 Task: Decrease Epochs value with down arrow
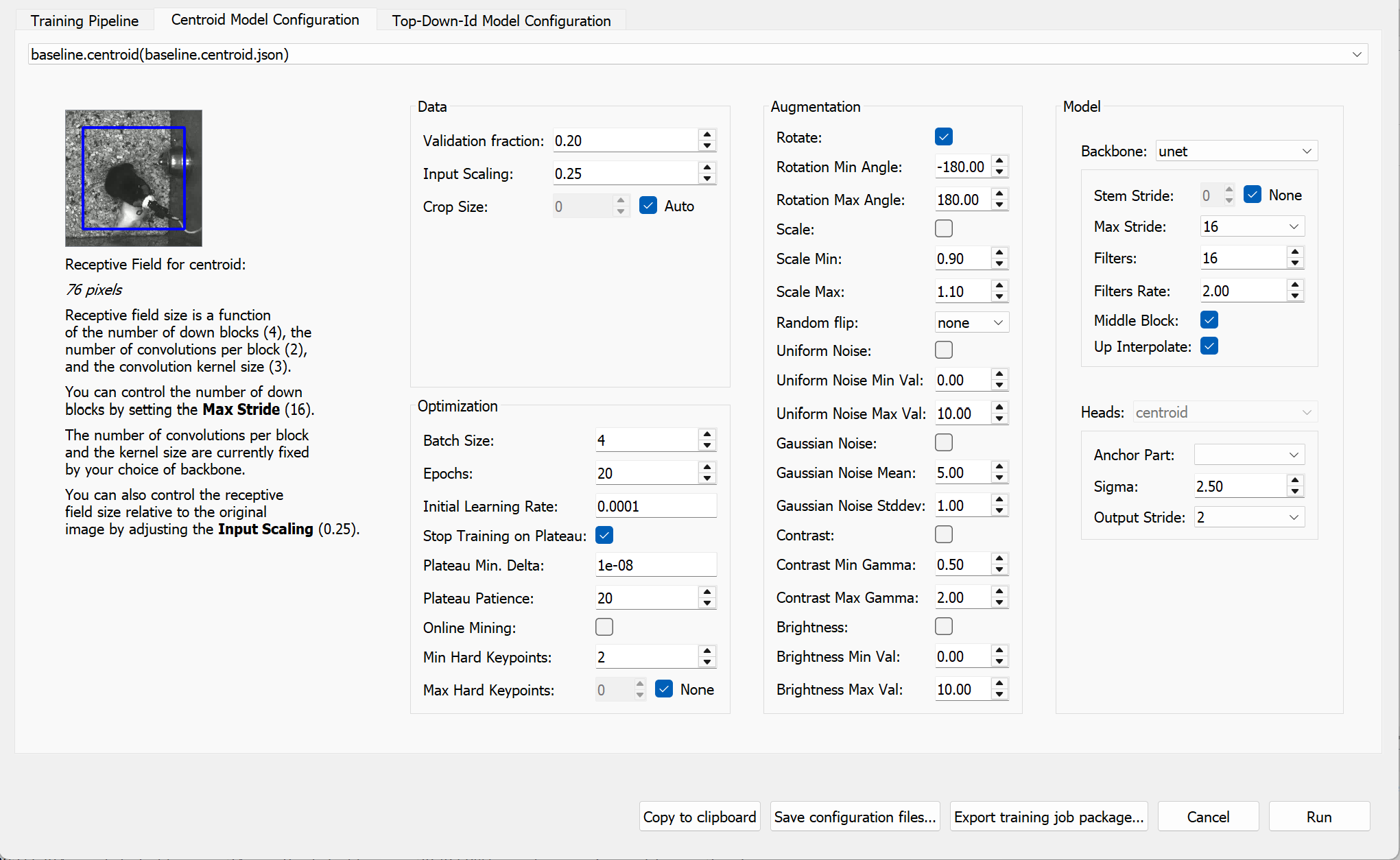pos(707,479)
